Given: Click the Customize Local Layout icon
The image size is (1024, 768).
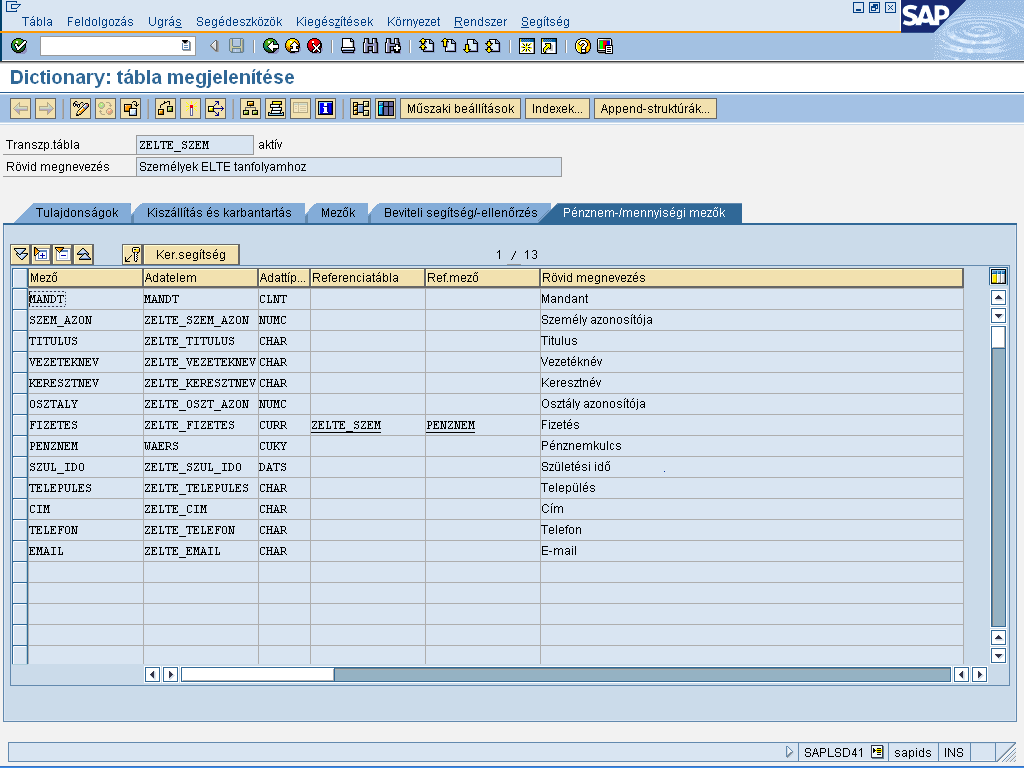Looking at the screenshot, I should [605, 46].
